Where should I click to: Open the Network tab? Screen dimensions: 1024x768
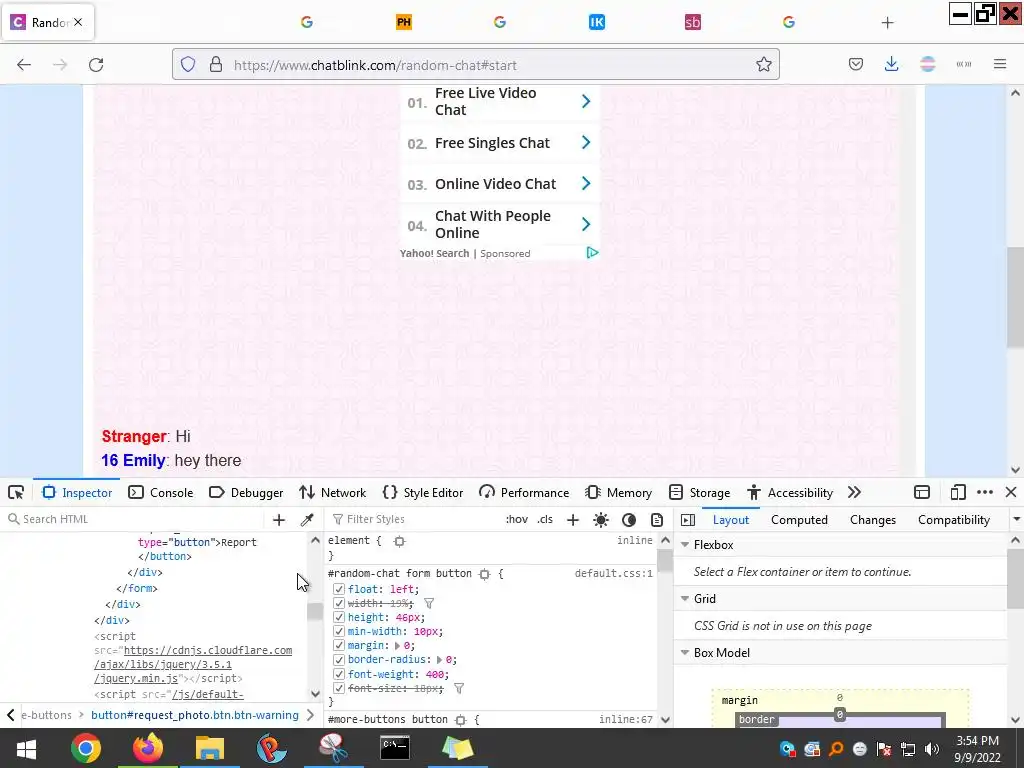pyautogui.click(x=332, y=492)
